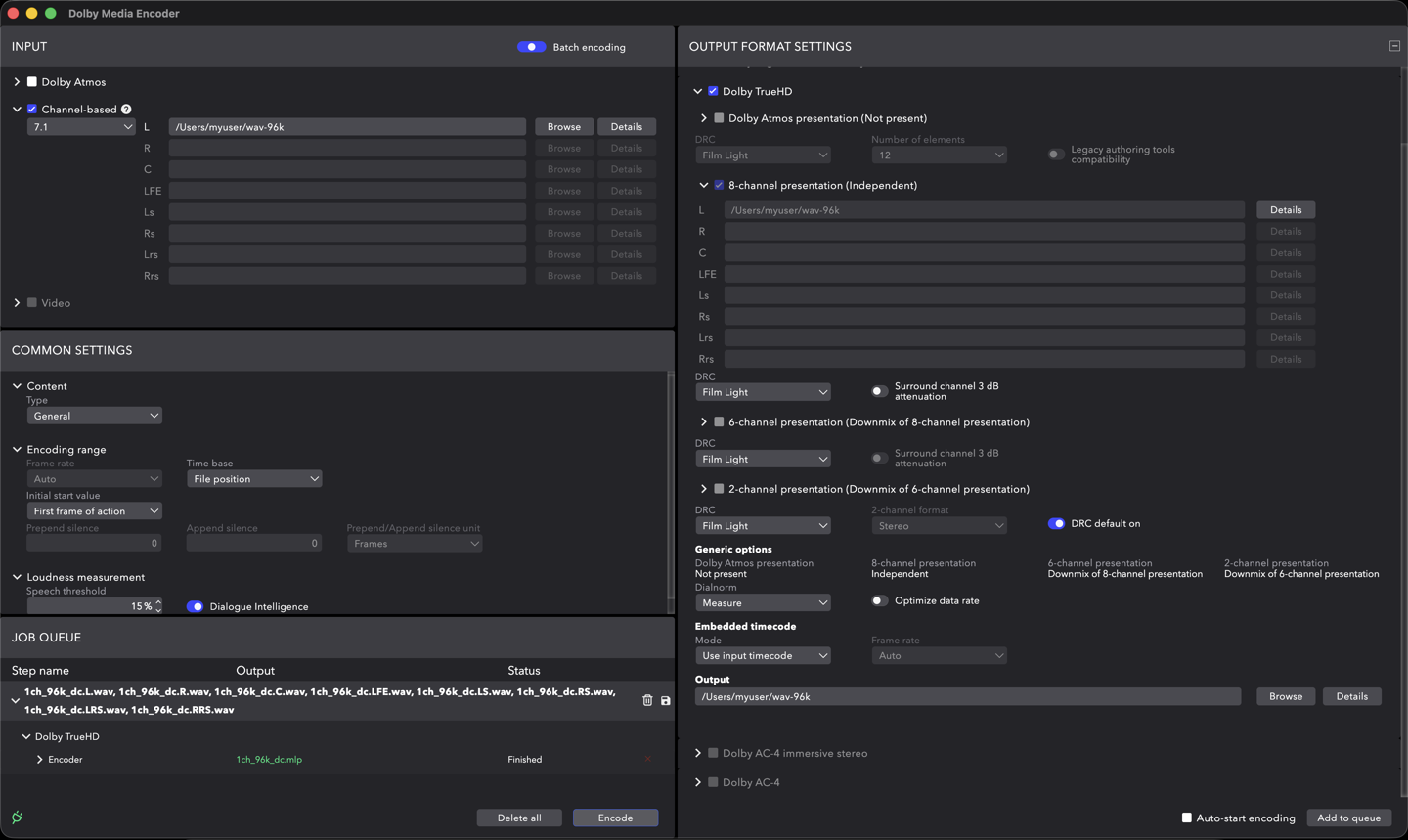Click the collapse icon of Output Format Settings
The width and height of the screenshot is (1408, 840).
pos(1394,46)
